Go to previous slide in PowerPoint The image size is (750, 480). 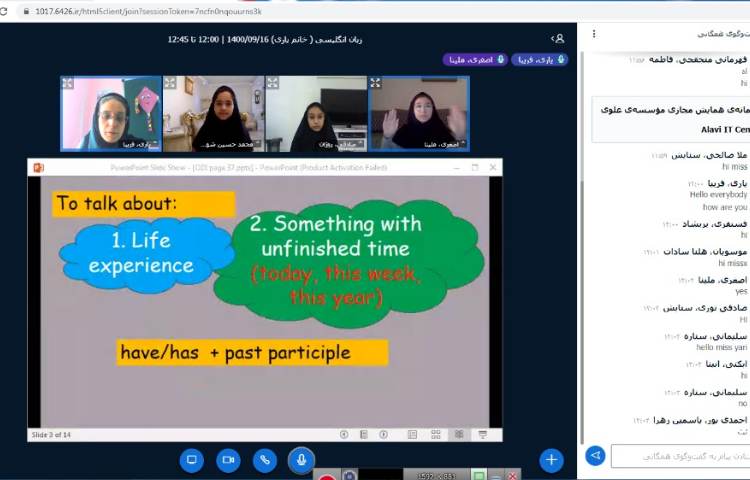click(x=344, y=434)
